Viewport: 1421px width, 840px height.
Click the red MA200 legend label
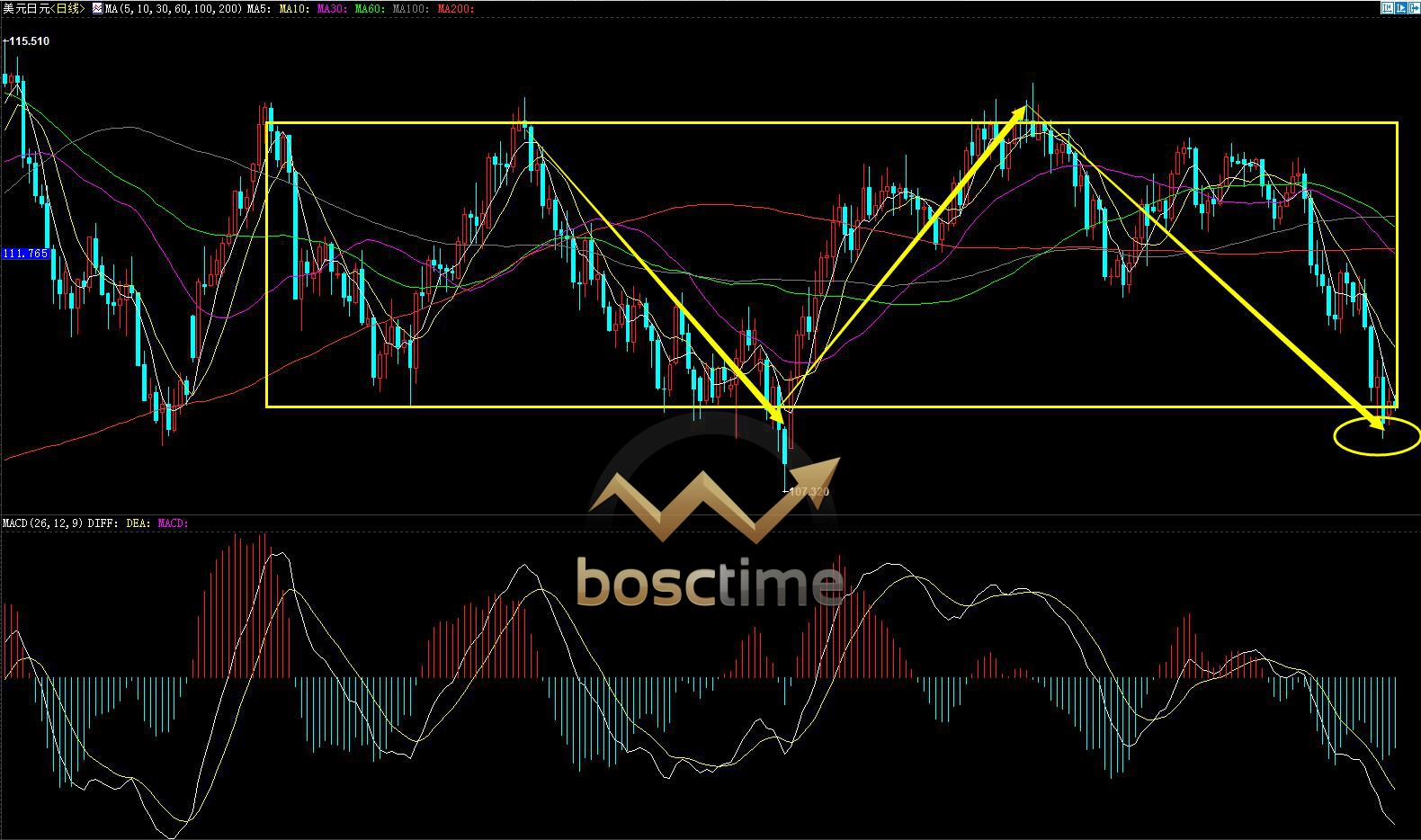(x=455, y=8)
